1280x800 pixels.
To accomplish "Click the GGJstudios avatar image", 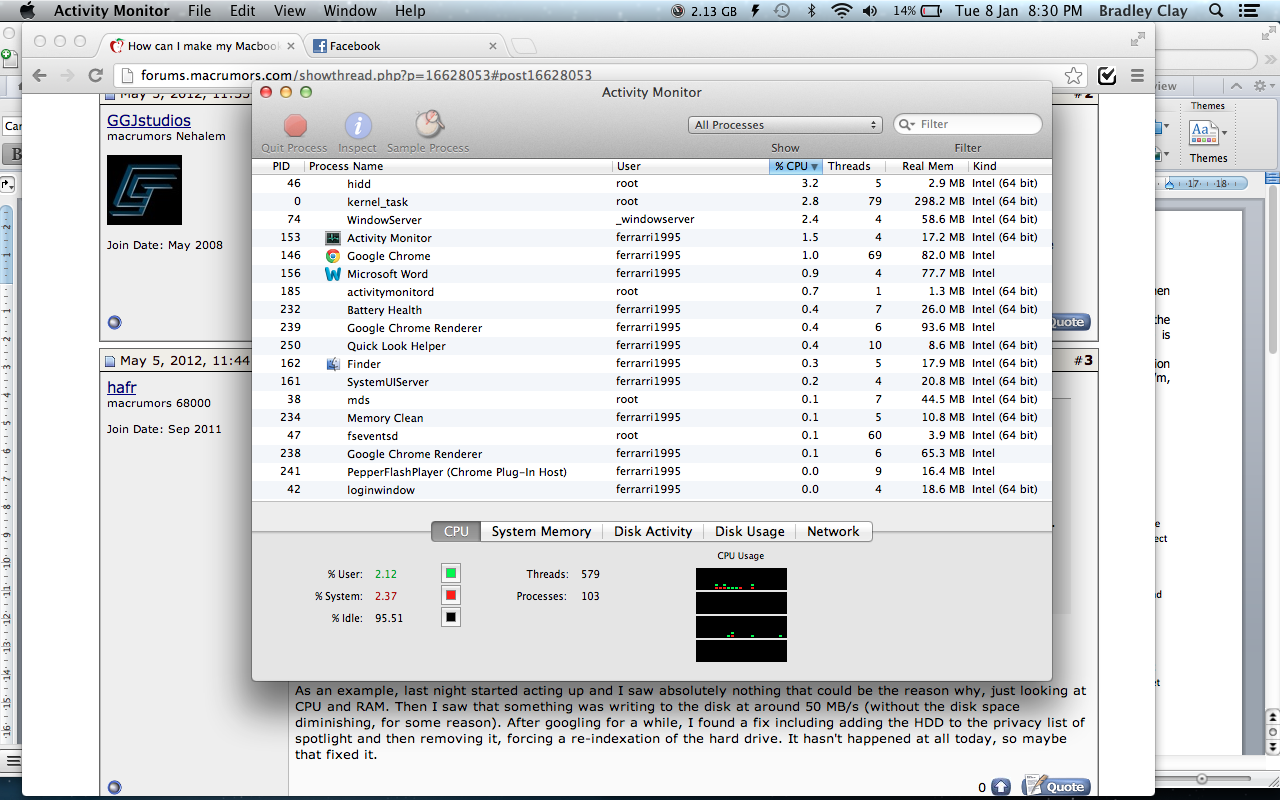I will (x=144, y=190).
